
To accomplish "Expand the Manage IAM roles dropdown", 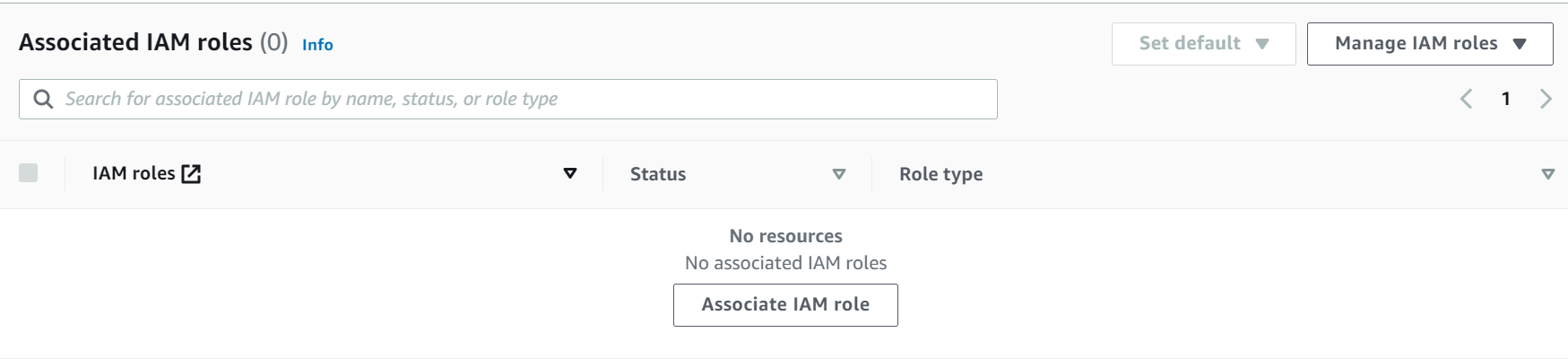I will point(1429,44).
